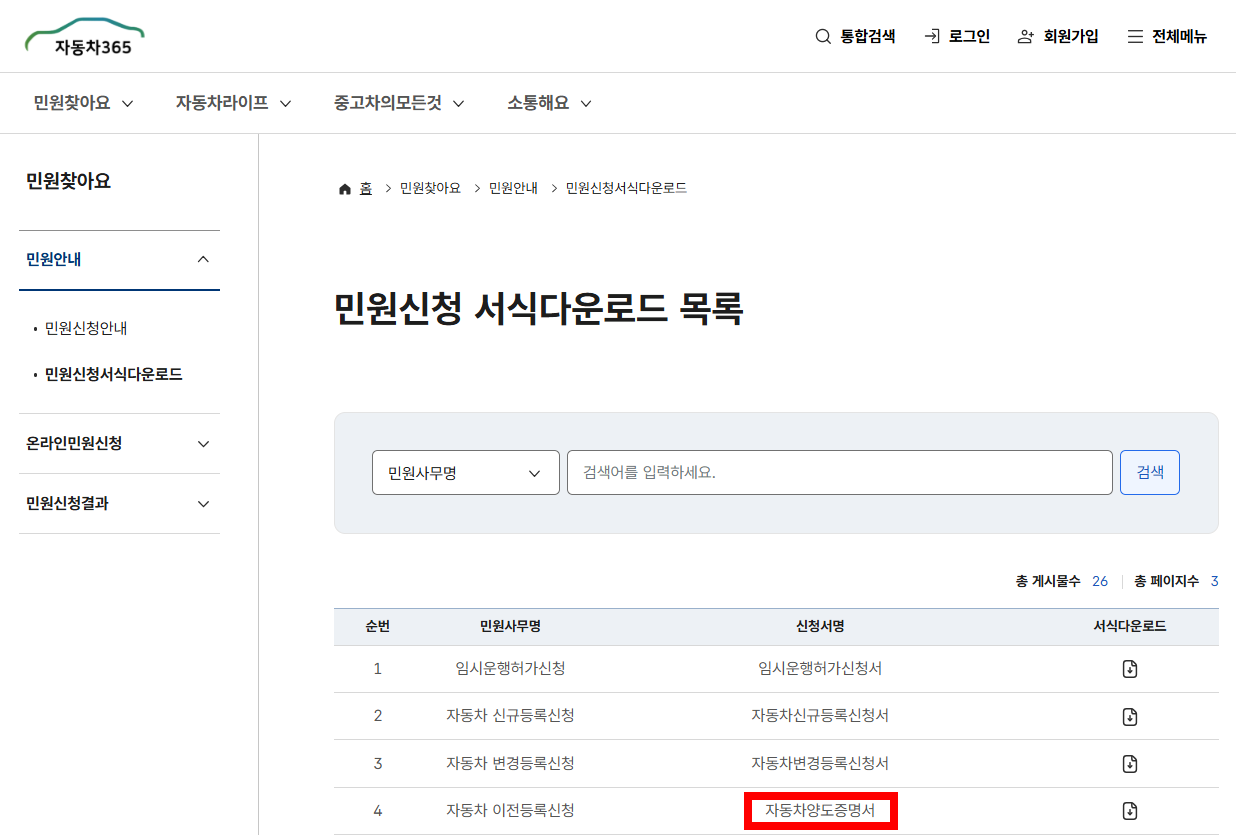Click the 임시운행허가신청 service name cell
This screenshot has height=835, width=1236.
(510, 669)
